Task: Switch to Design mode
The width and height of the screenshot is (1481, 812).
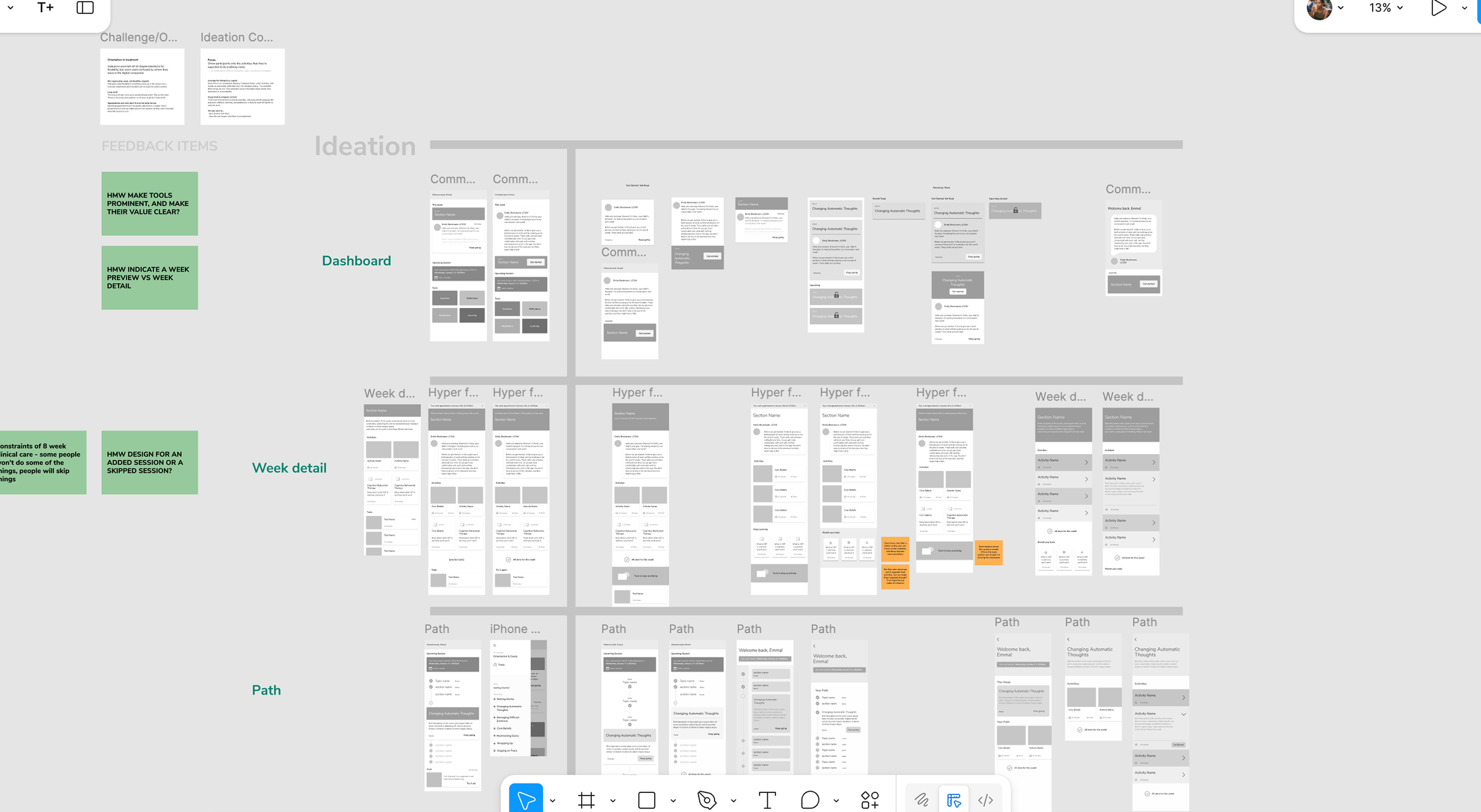Action: pos(954,800)
